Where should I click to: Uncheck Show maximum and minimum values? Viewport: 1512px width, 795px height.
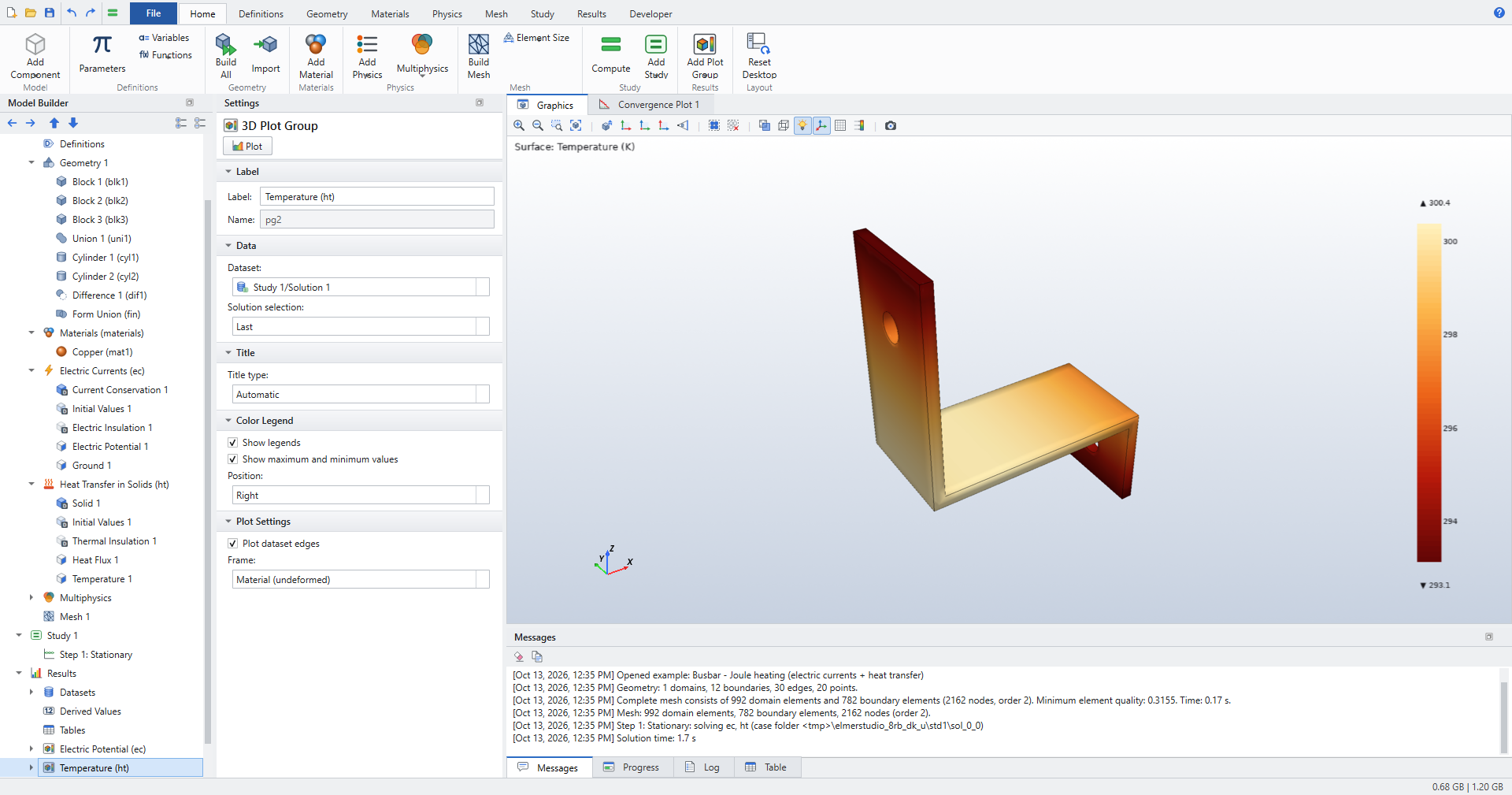(233, 459)
